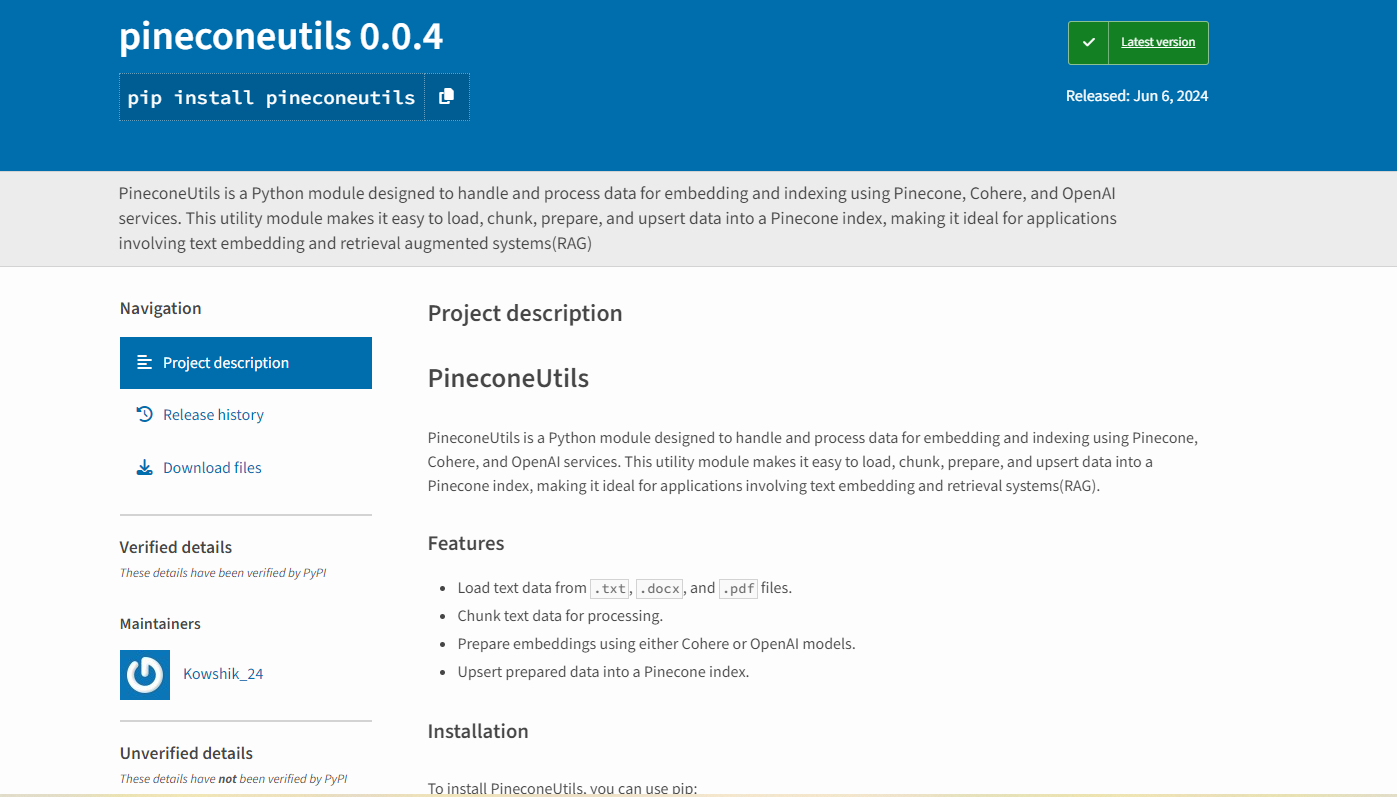Copy the pip install command using the clipboard icon

click(447, 96)
